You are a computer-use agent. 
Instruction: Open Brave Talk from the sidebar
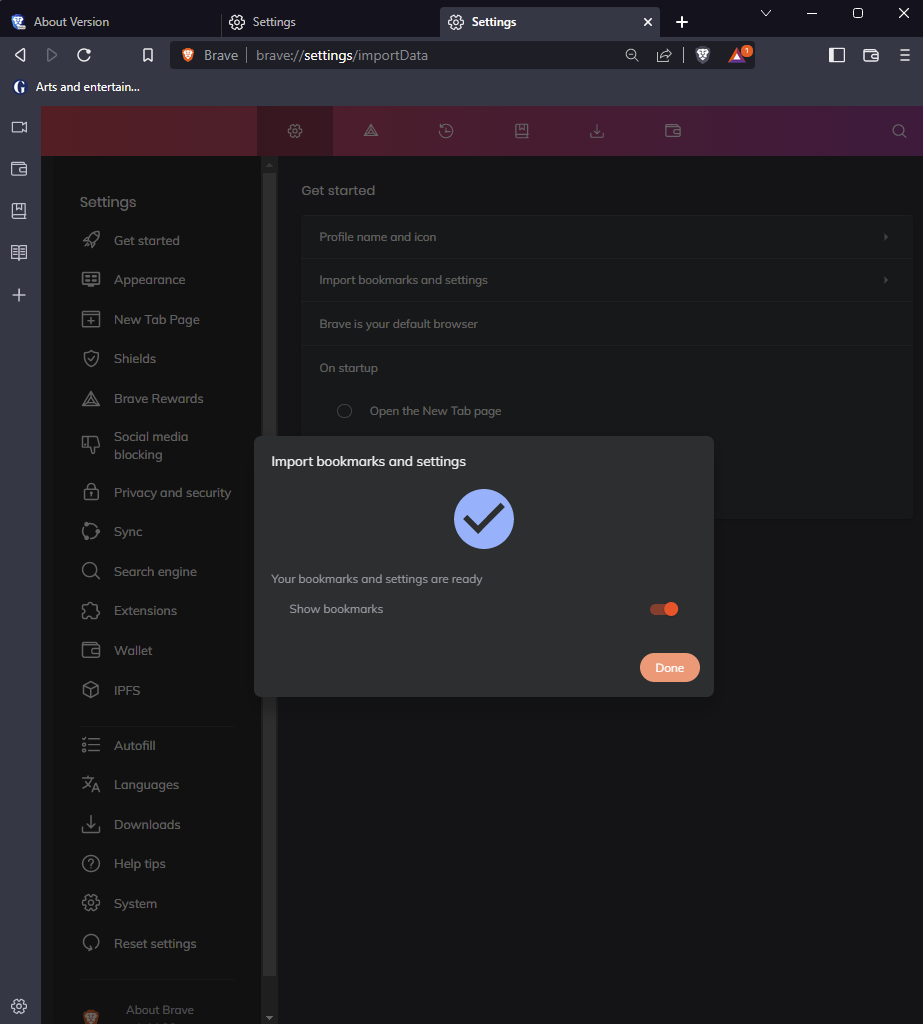pyautogui.click(x=18, y=127)
